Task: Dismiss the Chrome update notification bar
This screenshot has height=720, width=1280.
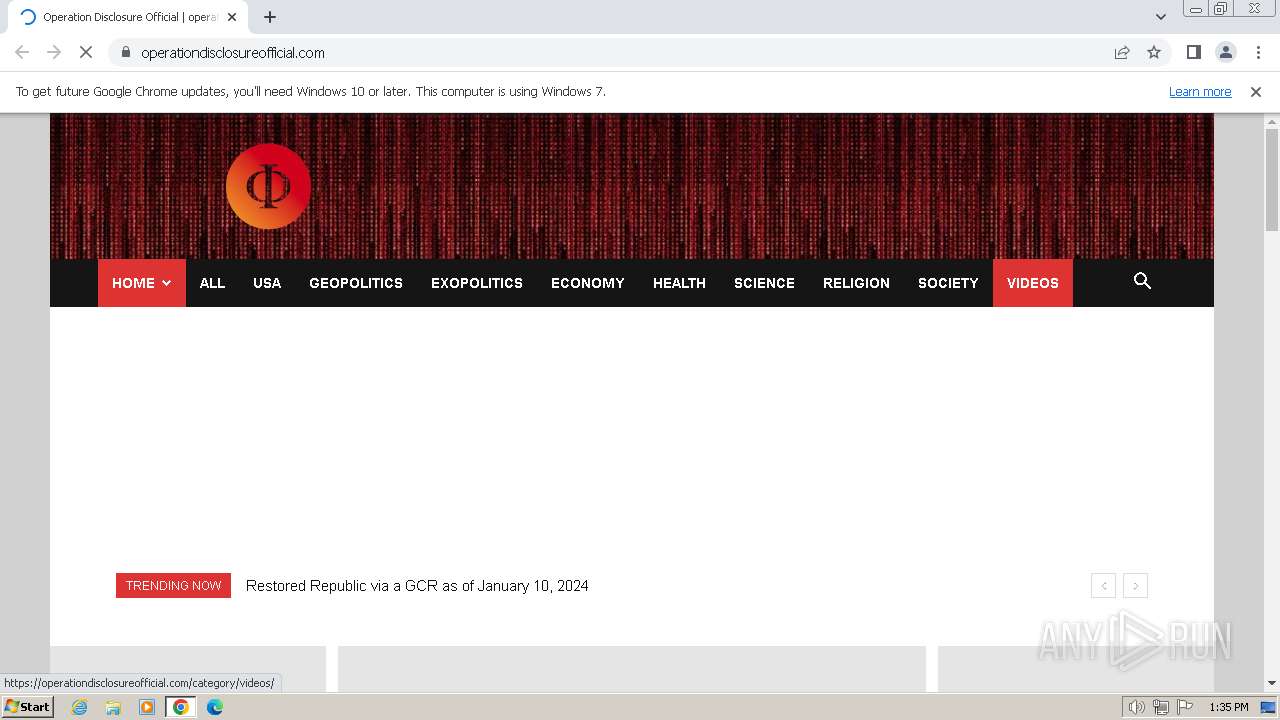Action: (1256, 91)
